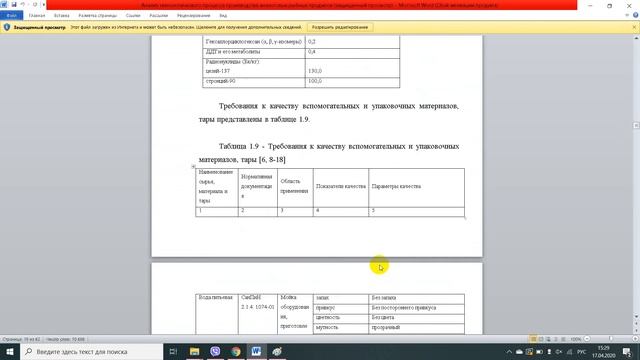Click the ДДТ и его метаболиты cell
This screenshot has width=640, height=360.
253,52
